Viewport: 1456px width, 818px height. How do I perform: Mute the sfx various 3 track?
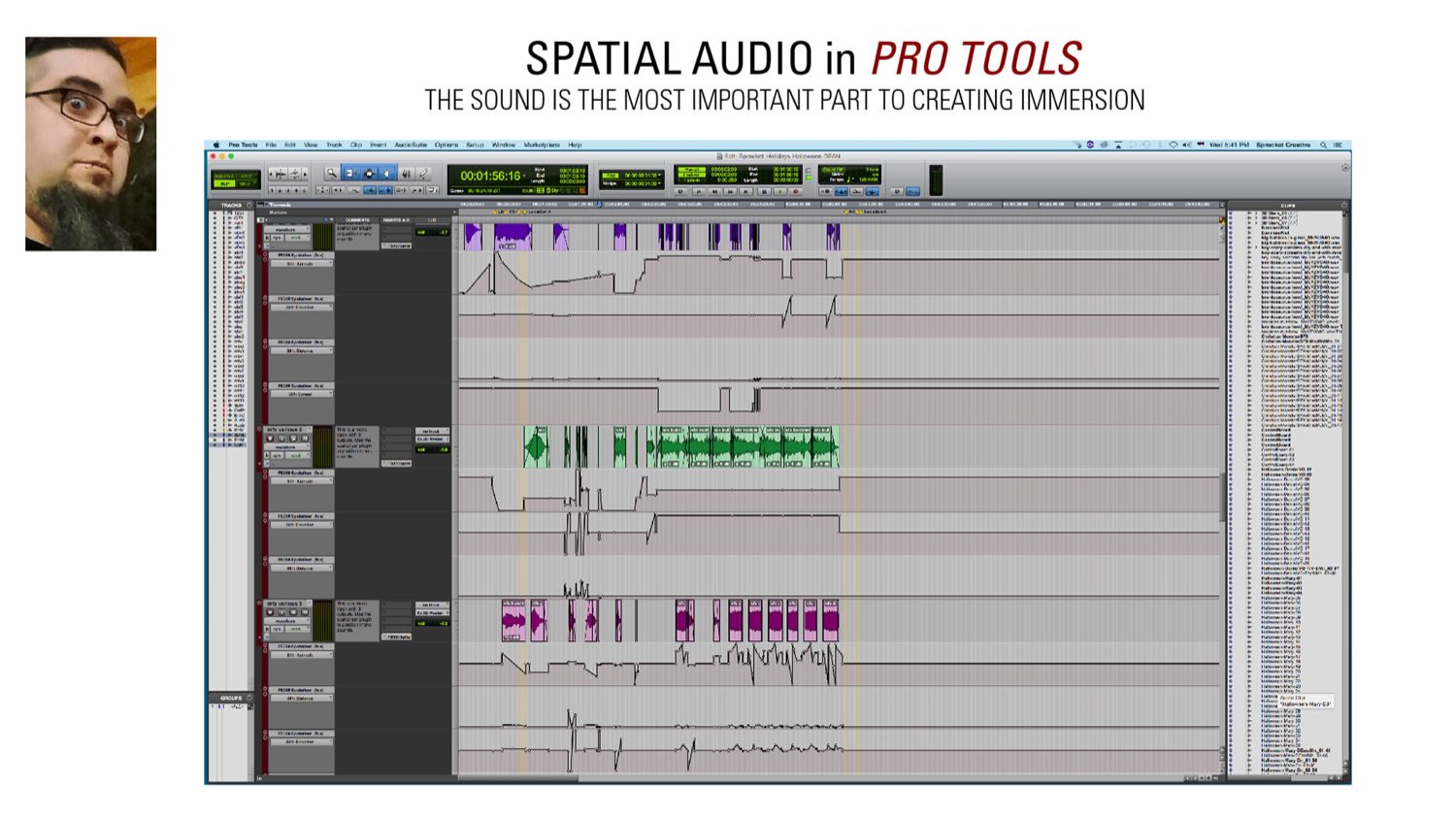tap(305, 612)
